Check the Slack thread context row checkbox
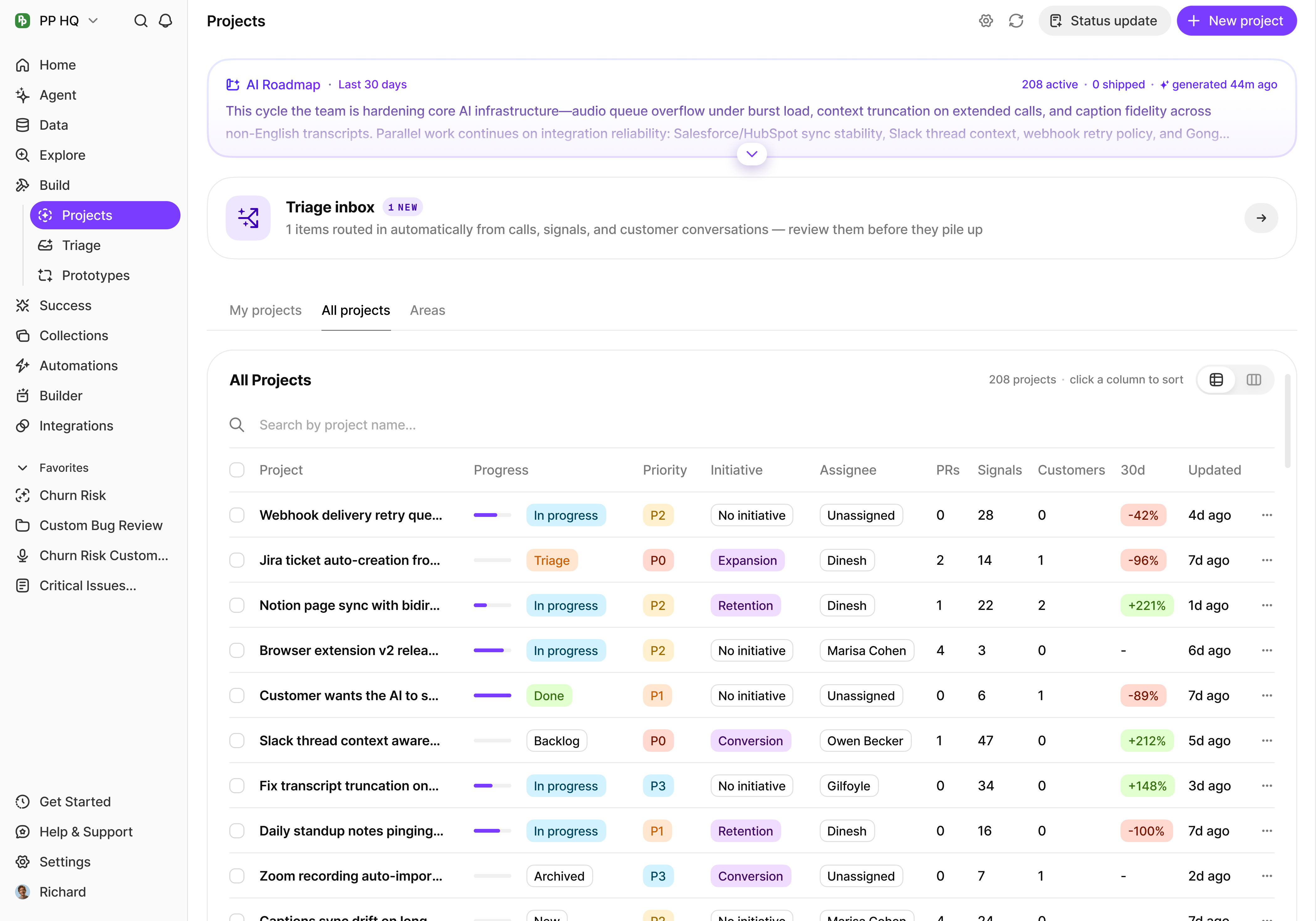The height and width of the screenshot is (921, 1316). [237, 741]
